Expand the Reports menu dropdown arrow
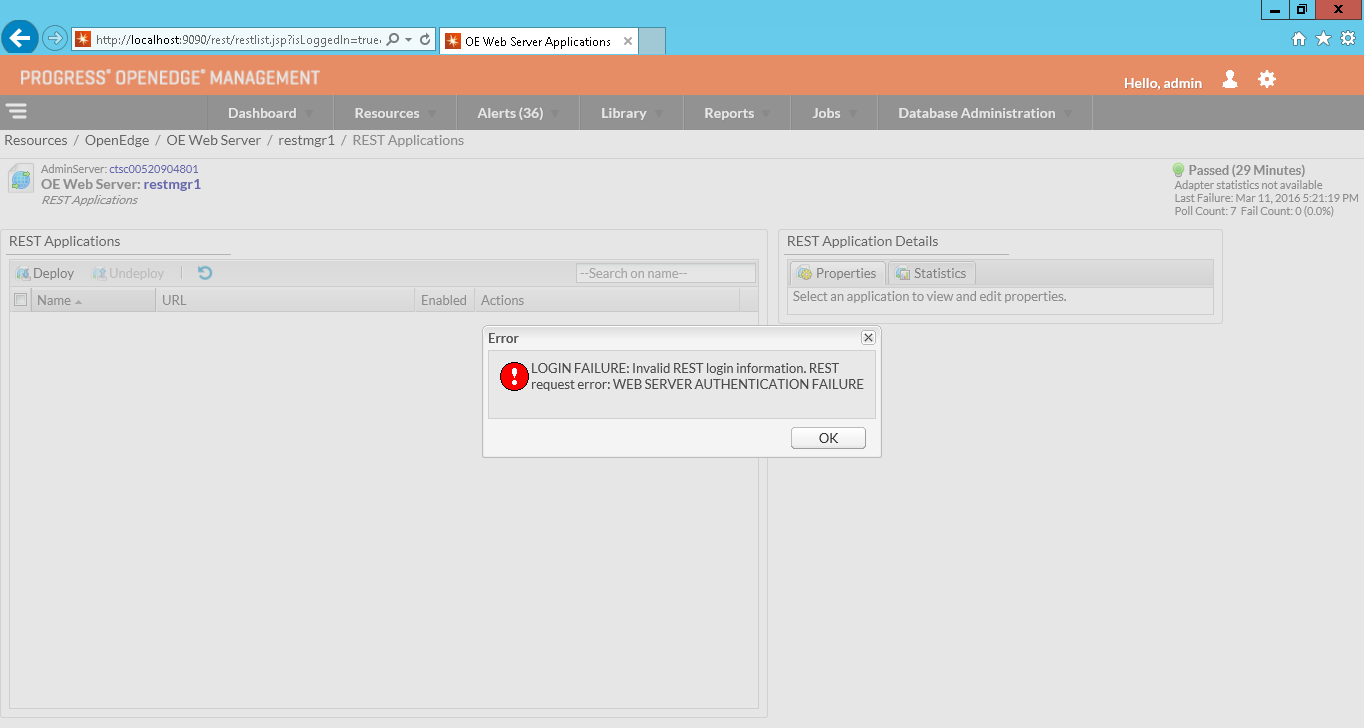 [767, 114]
